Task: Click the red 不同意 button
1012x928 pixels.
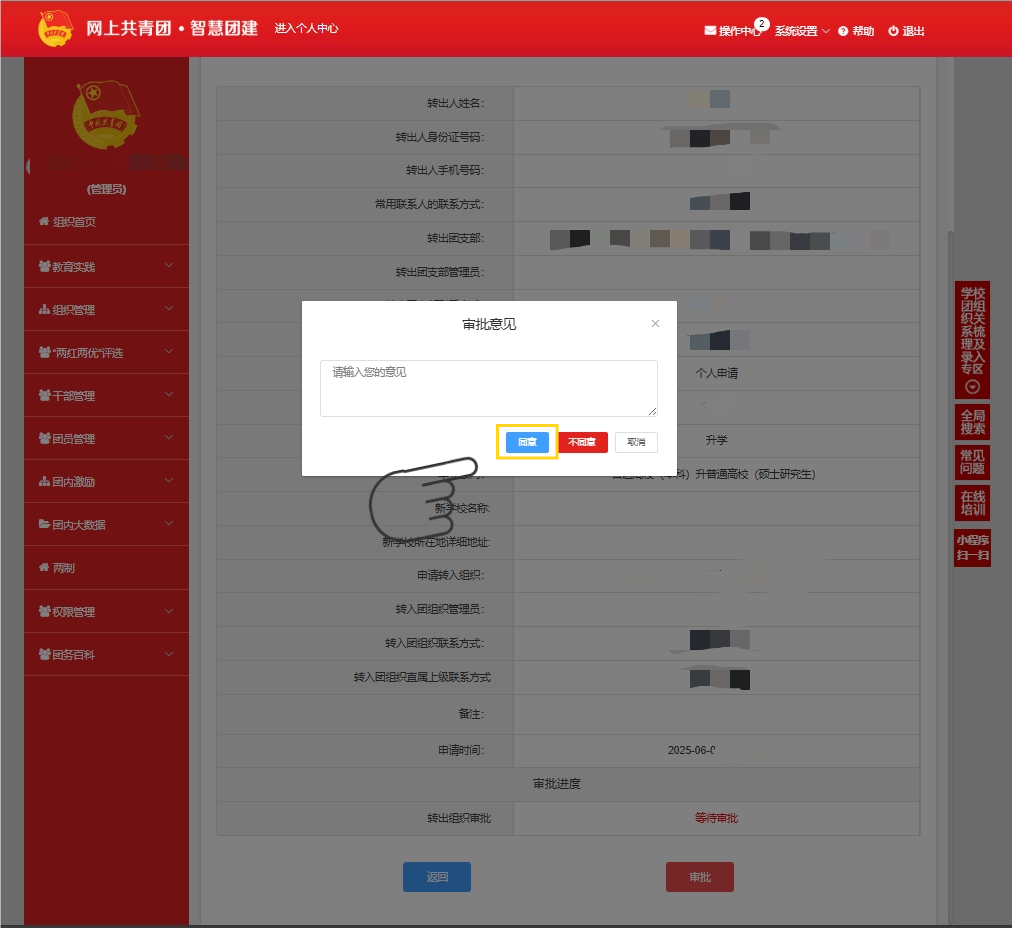Action: [x=583, y=442]
